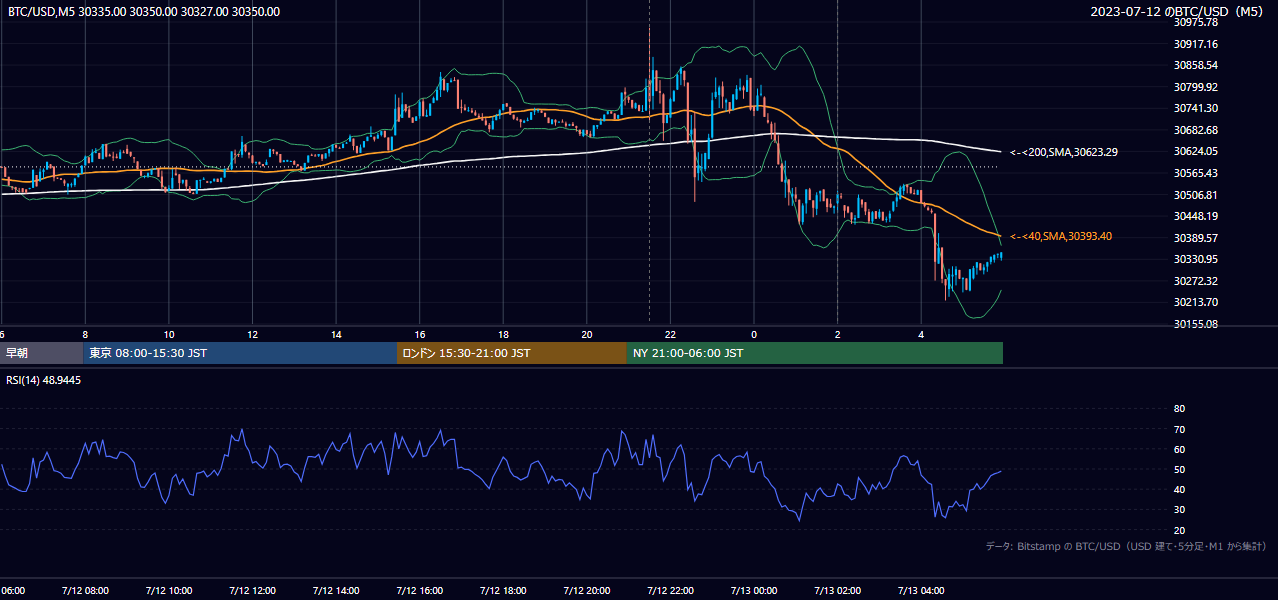The height and width of the screenshot is (600, 1278).
Task: Select the ロンドン 15:30-21:00 JST session bar
Action: (x=512, y=353)
